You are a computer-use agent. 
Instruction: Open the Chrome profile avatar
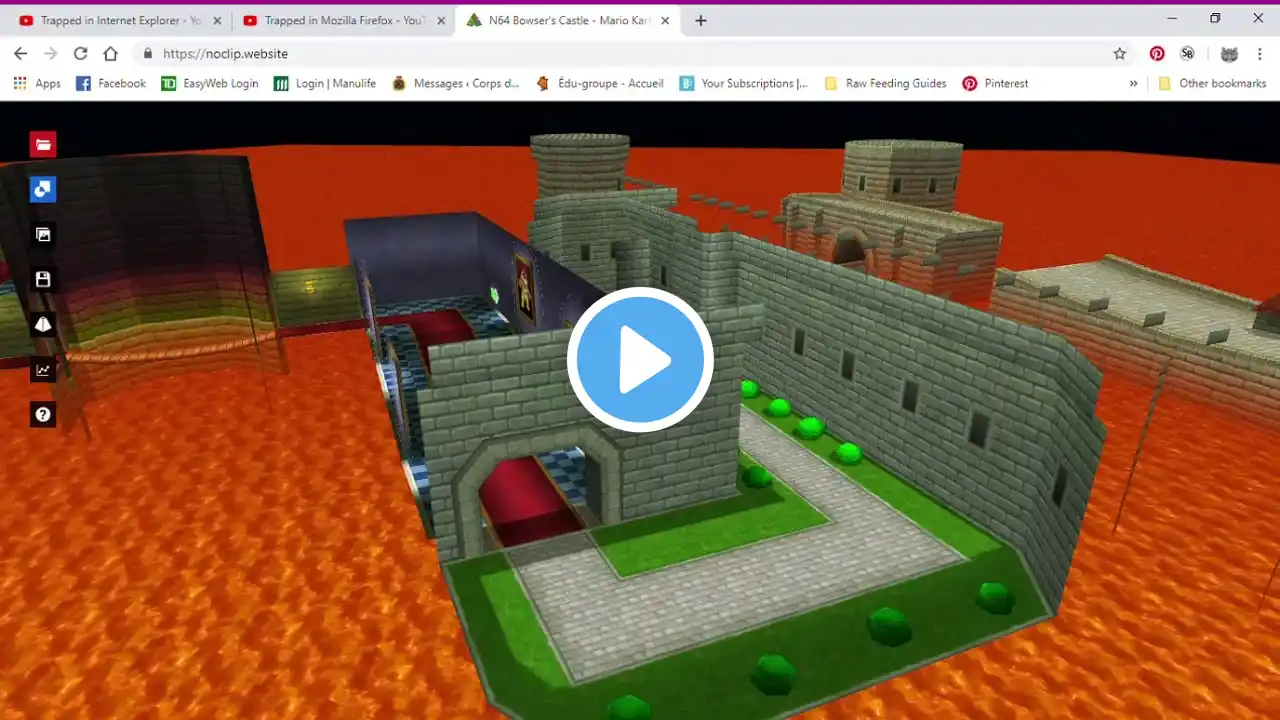1229,54
